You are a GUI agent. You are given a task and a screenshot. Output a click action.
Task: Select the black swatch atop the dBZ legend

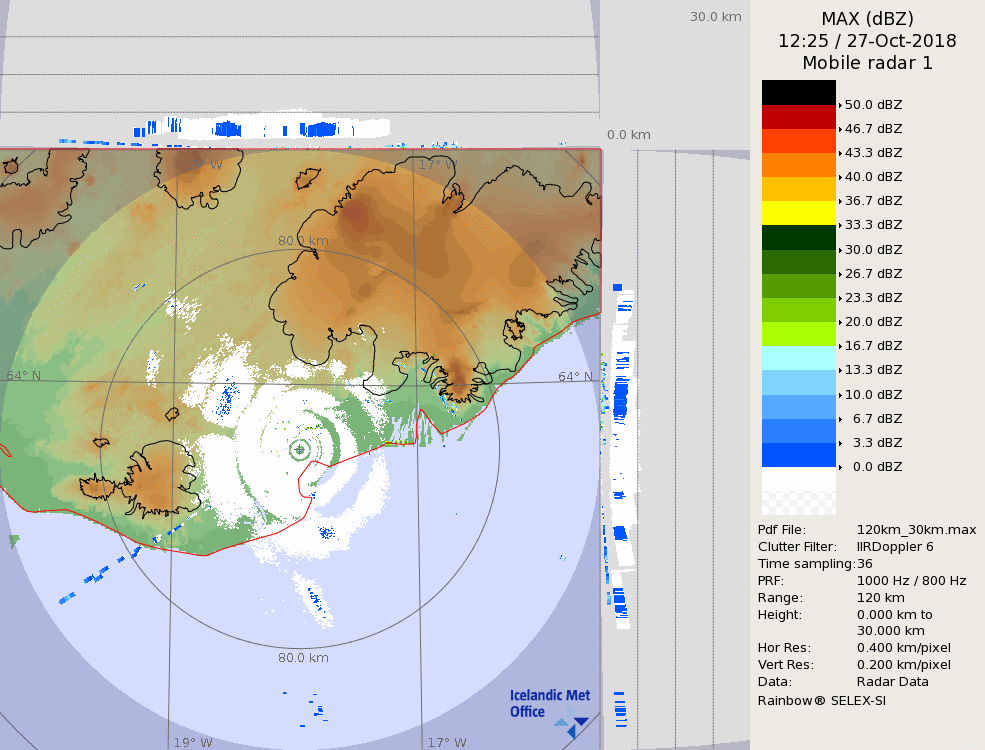(x=798, y=92)
